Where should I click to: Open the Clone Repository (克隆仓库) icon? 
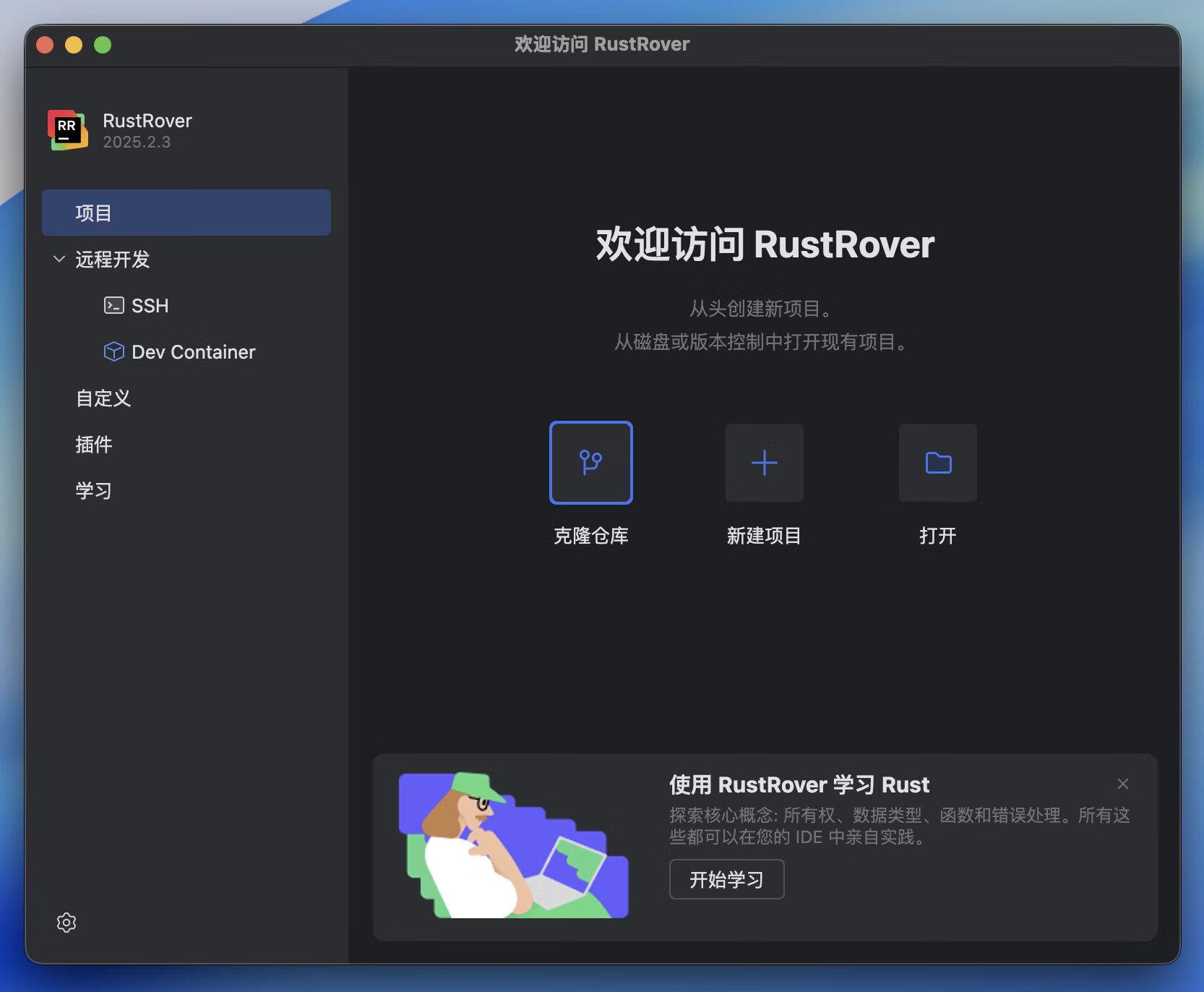pyautogui.click(x=590, y=463)
